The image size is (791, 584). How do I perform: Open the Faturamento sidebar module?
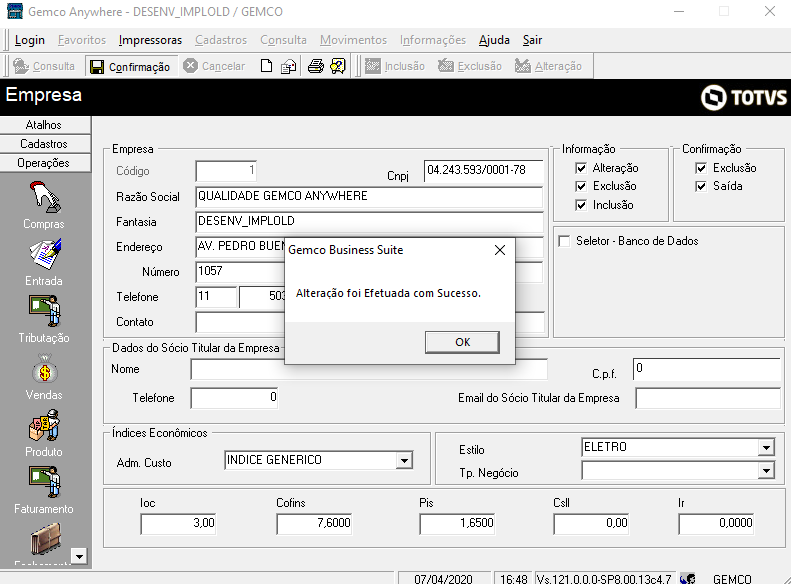[x=44, y=490]
